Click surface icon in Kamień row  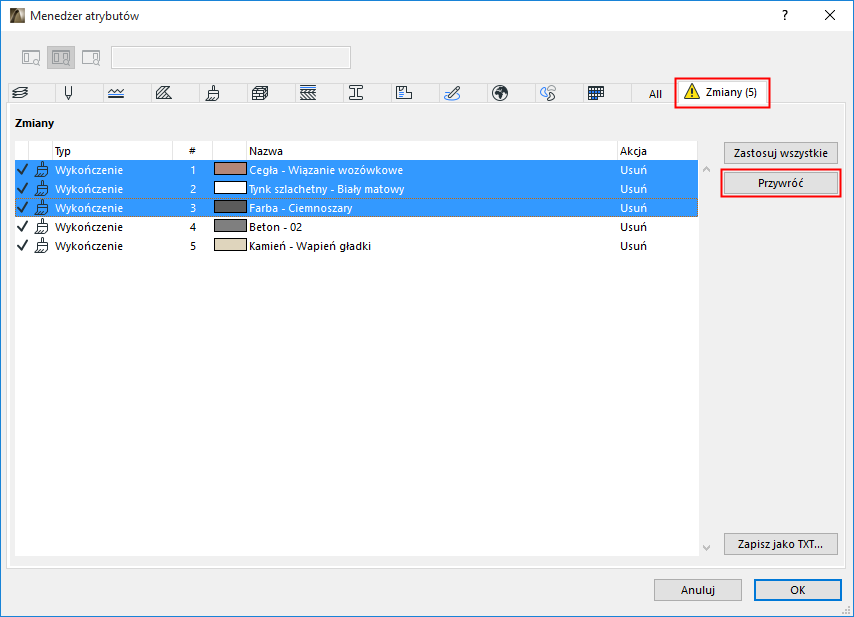41,246
